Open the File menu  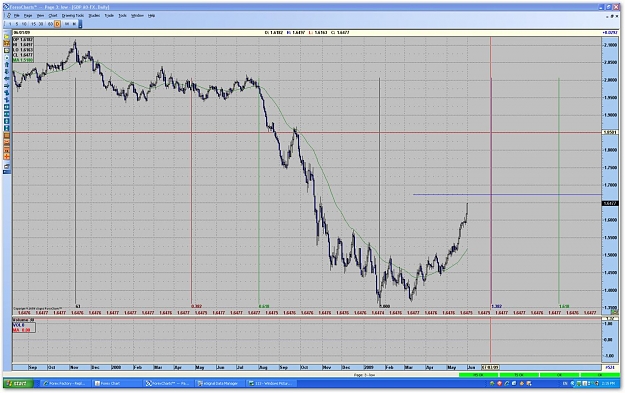[16, 16]
